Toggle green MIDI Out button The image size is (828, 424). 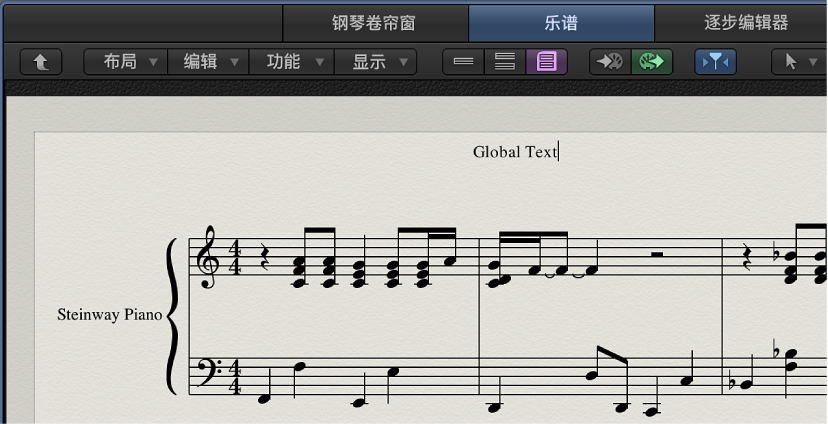coord(652,62)
